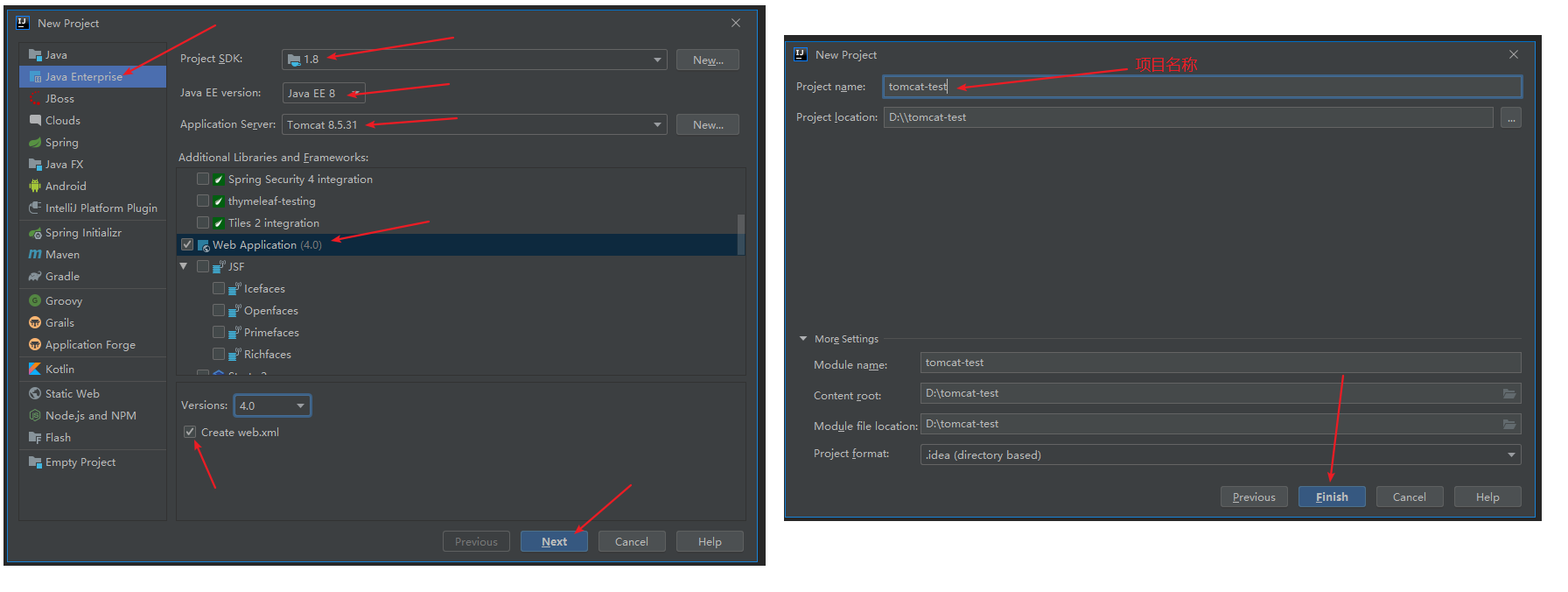Check the Richfaces checkbox

pos(219,354)
